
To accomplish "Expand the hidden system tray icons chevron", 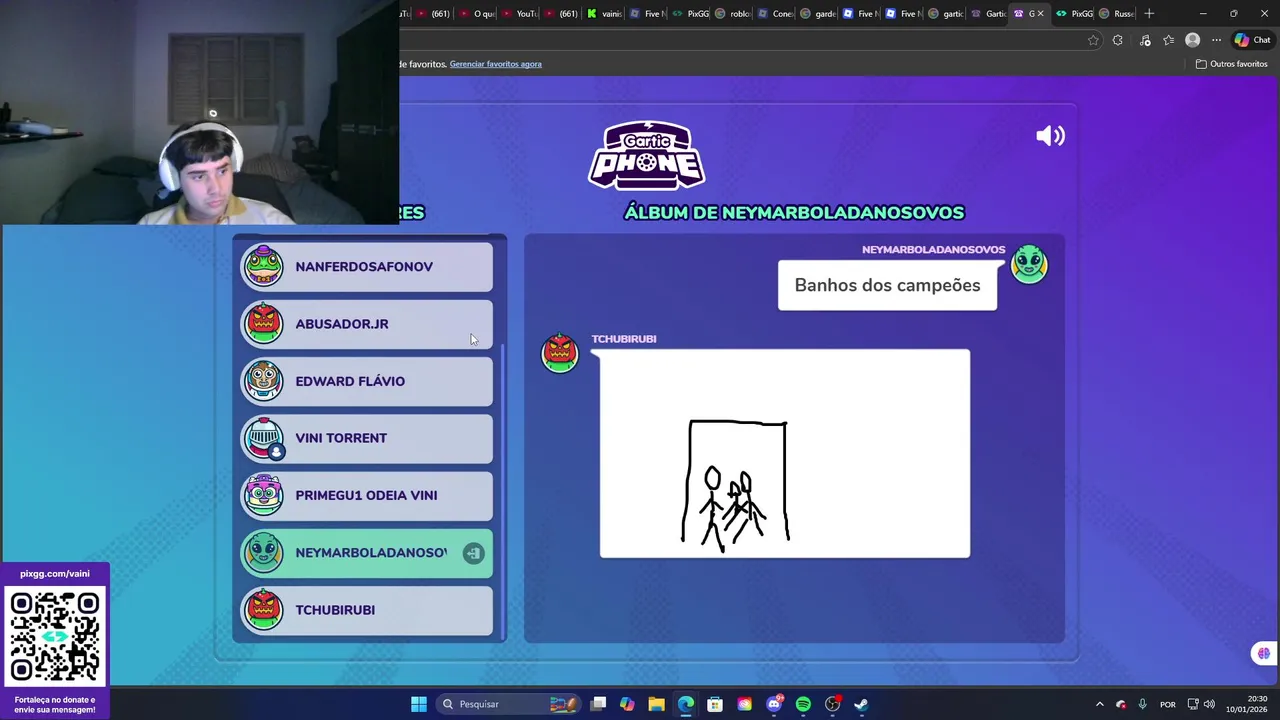I will (x=1099, y=704).
